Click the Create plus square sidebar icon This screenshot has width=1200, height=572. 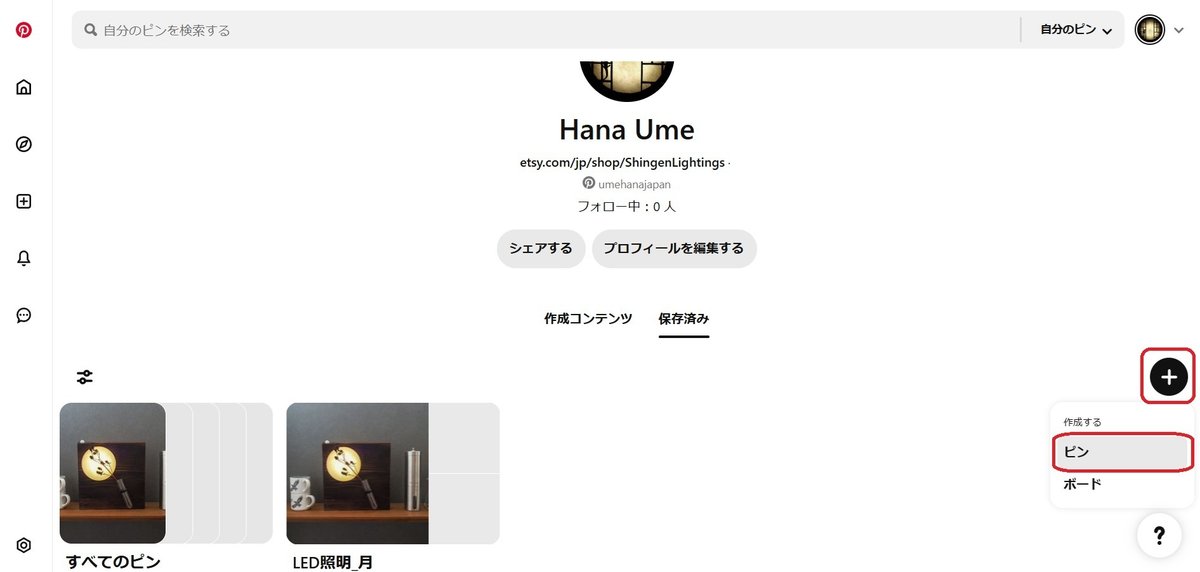(x=24, y=201)
